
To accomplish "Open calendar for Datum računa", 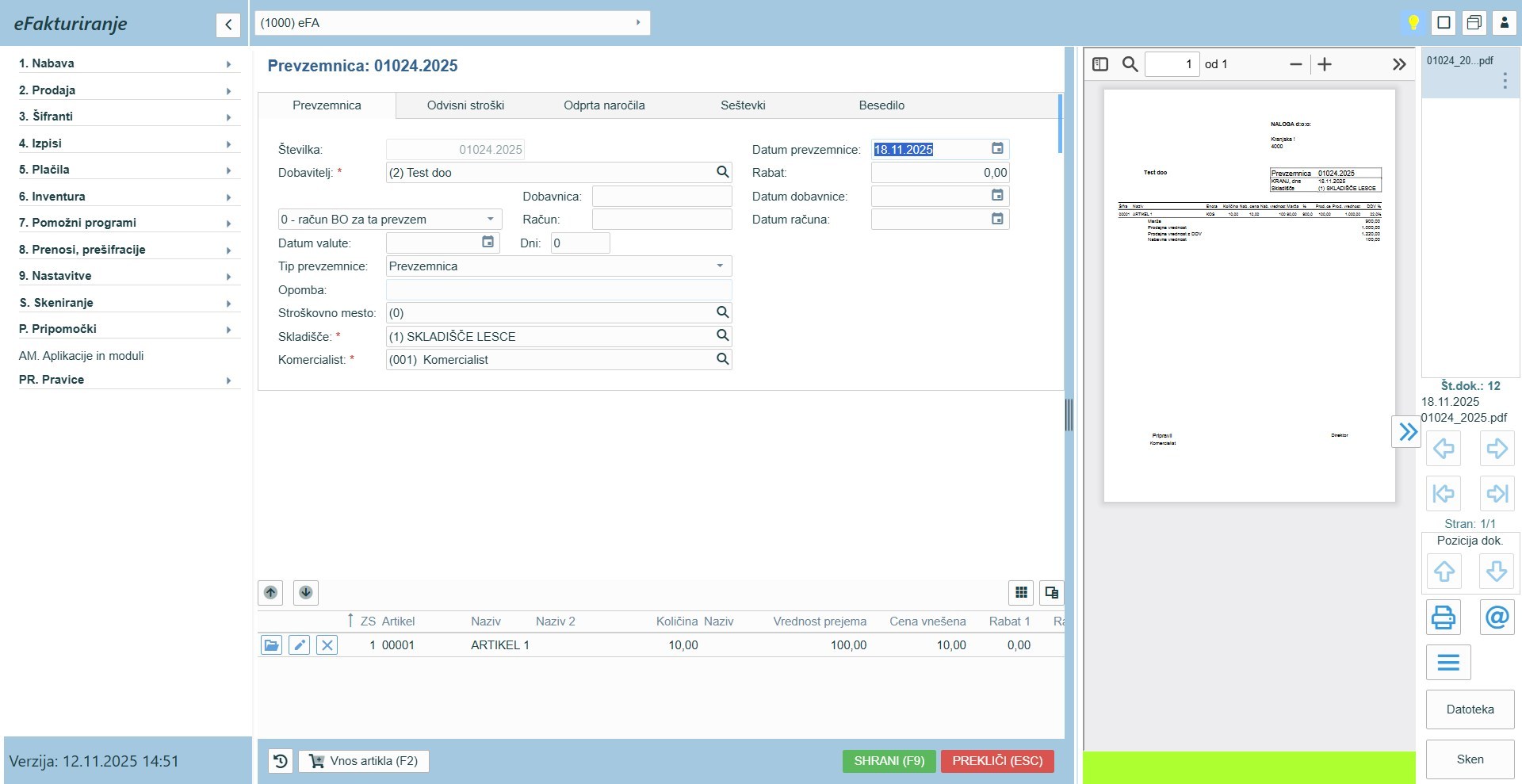I will point(997,219).
